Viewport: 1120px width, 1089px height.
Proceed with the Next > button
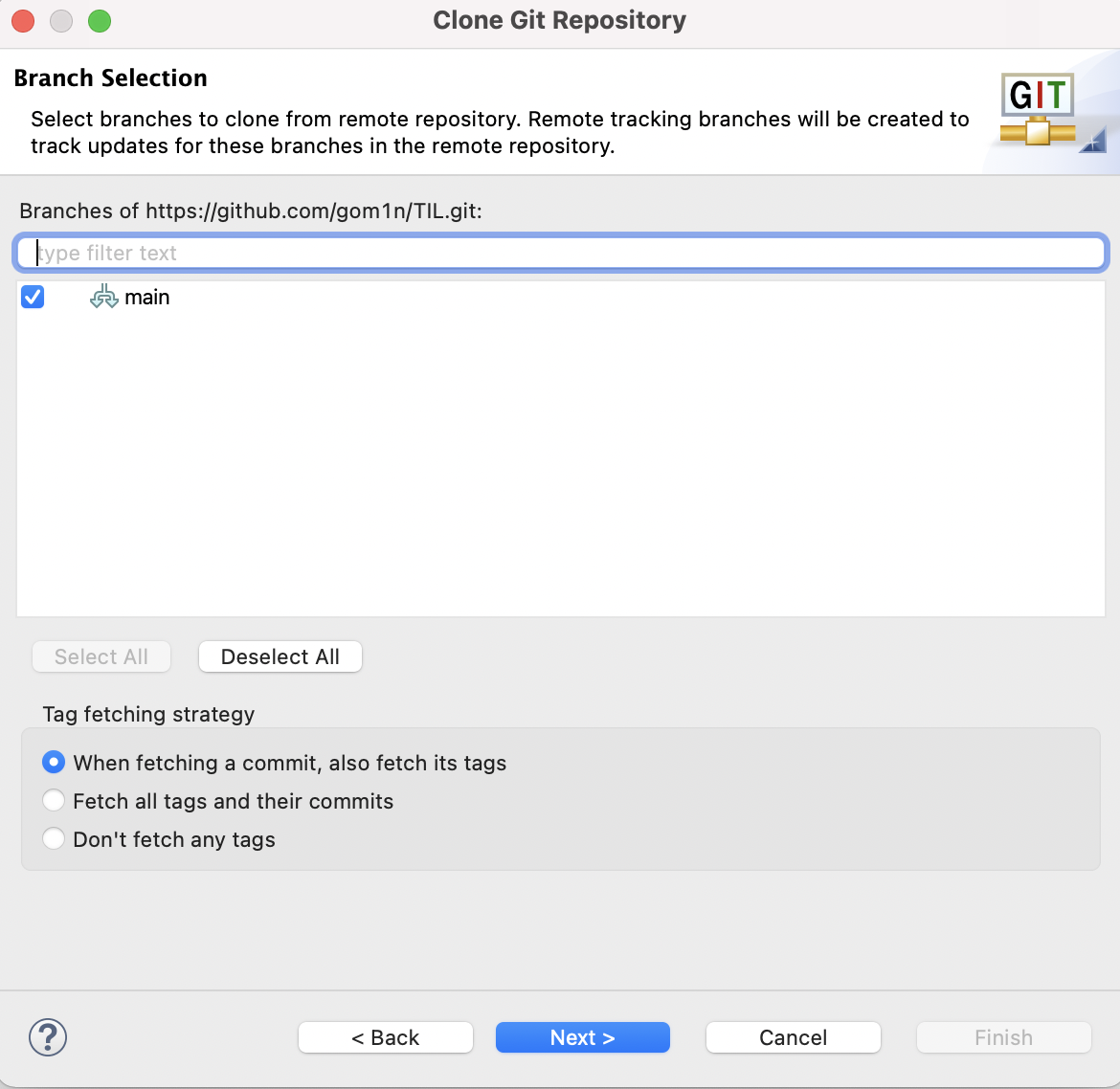point(583,1037)
